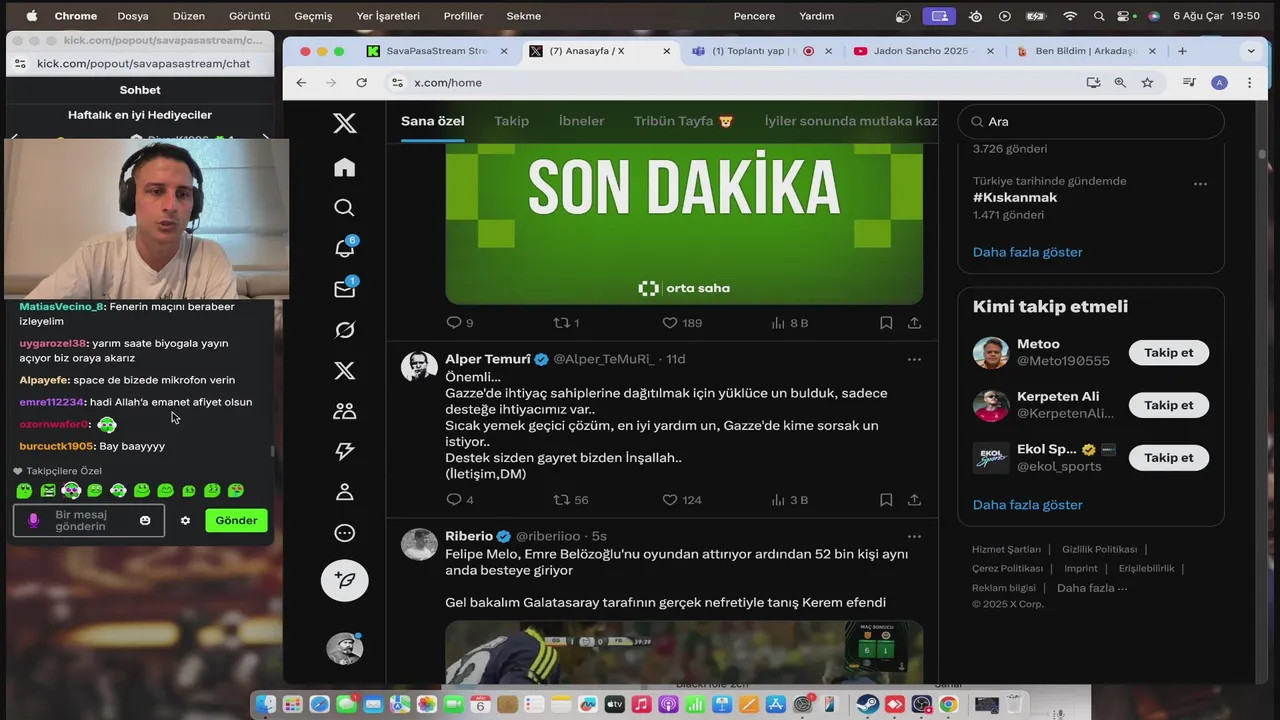Open Chrome install app icon in address bar
Viewport: 1280px width, 720px height.
pyautogui.click(x=1093, y=83)
